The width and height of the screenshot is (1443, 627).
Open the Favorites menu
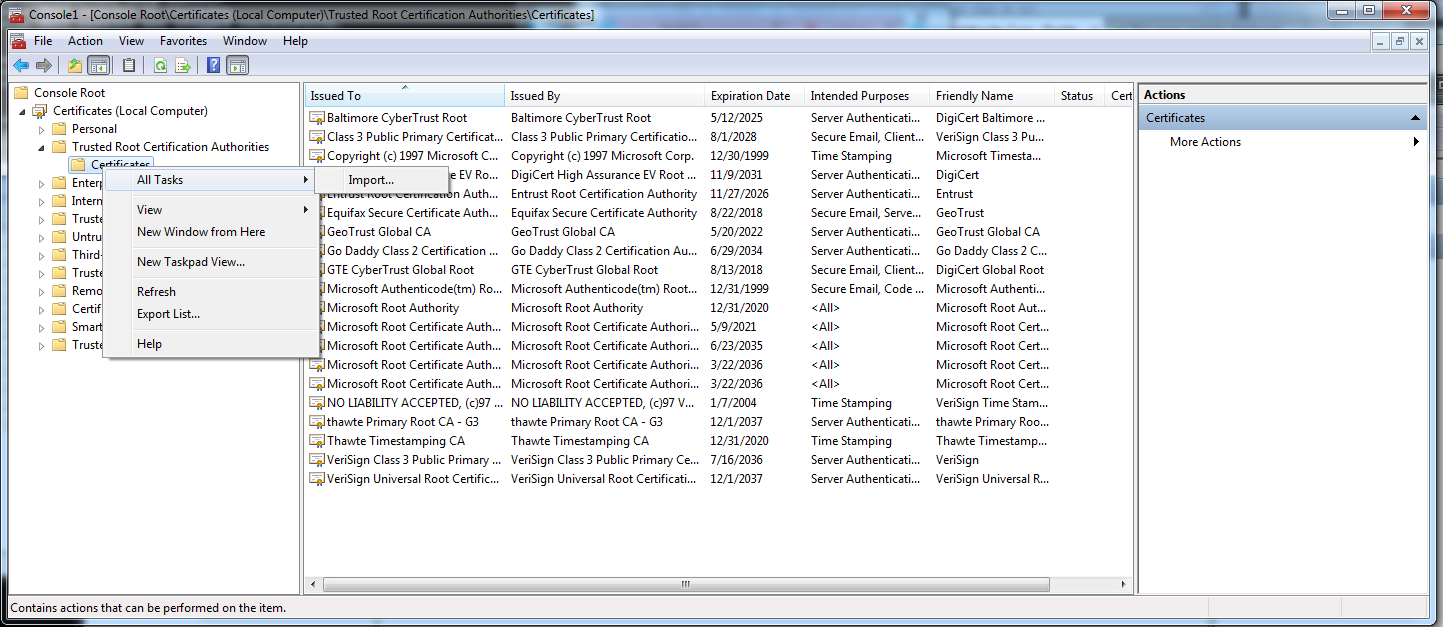[x=183, y=41]
